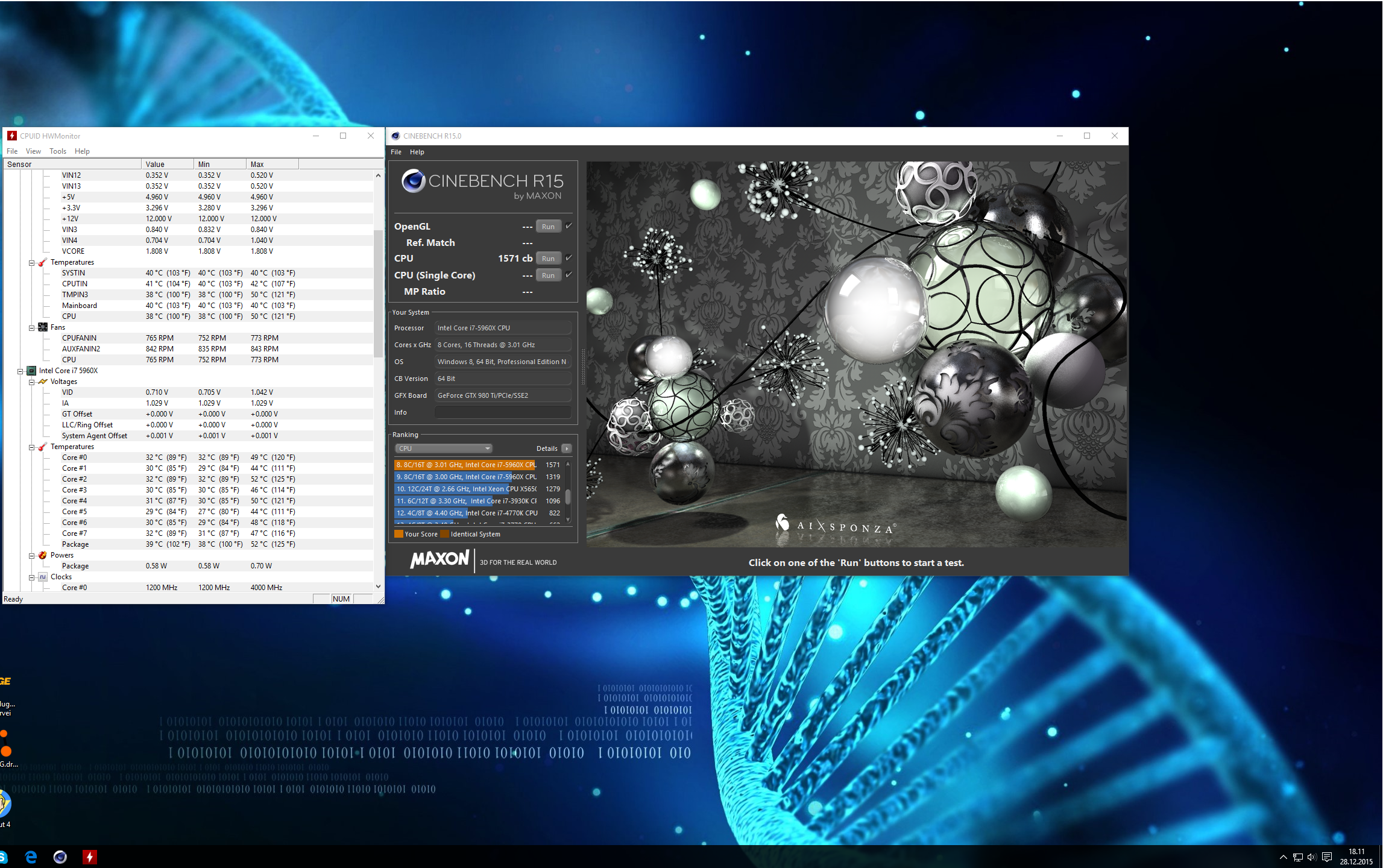Image resolution: width=1383 pixels, height=868 pixels.
Task: Click the chip icon beside Intel Core i7 5960X
Action: (x=31, y=371)
